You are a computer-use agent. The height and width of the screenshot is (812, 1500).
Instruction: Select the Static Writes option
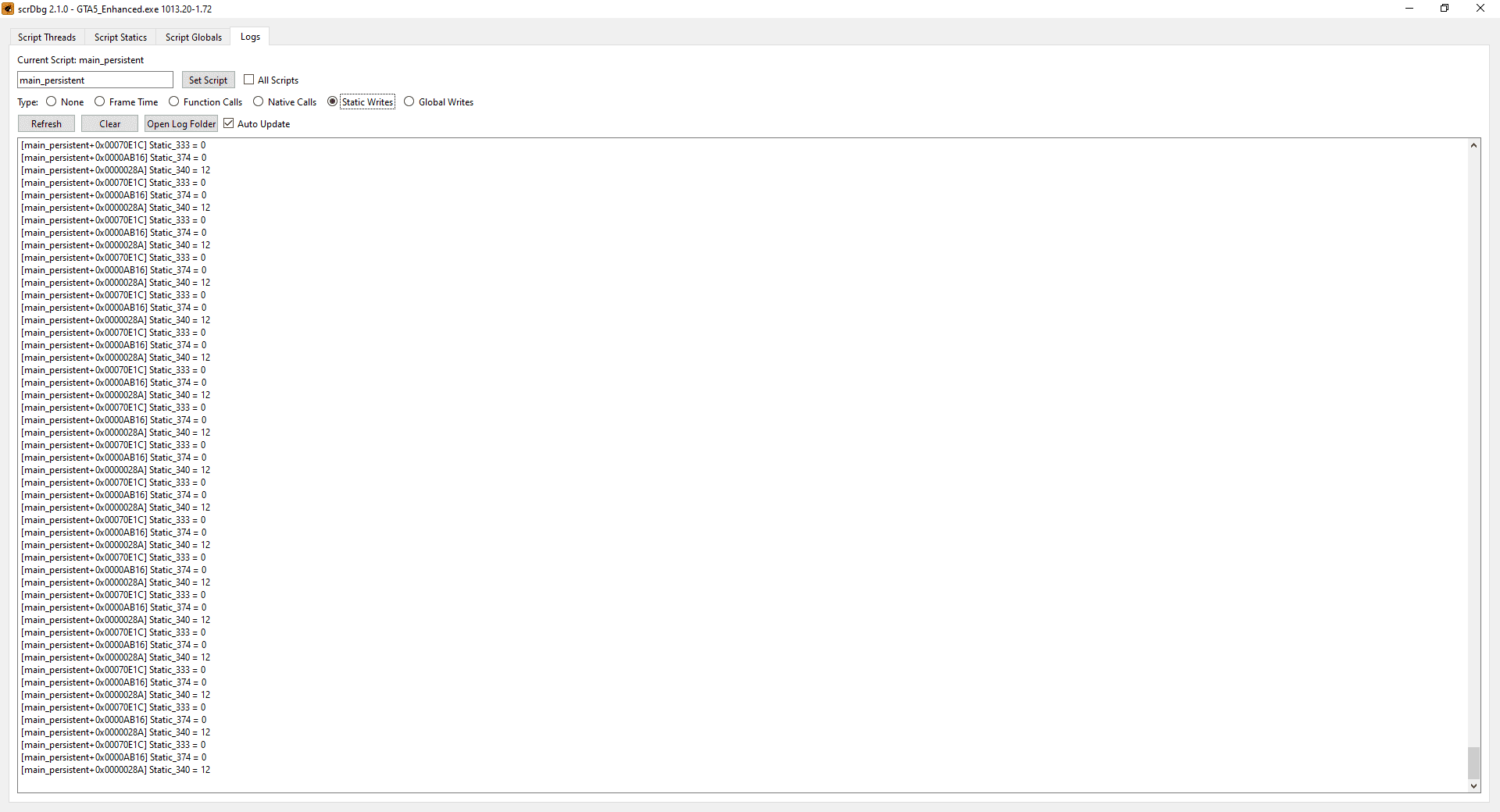pyautogui.click(x=333, y=101)
